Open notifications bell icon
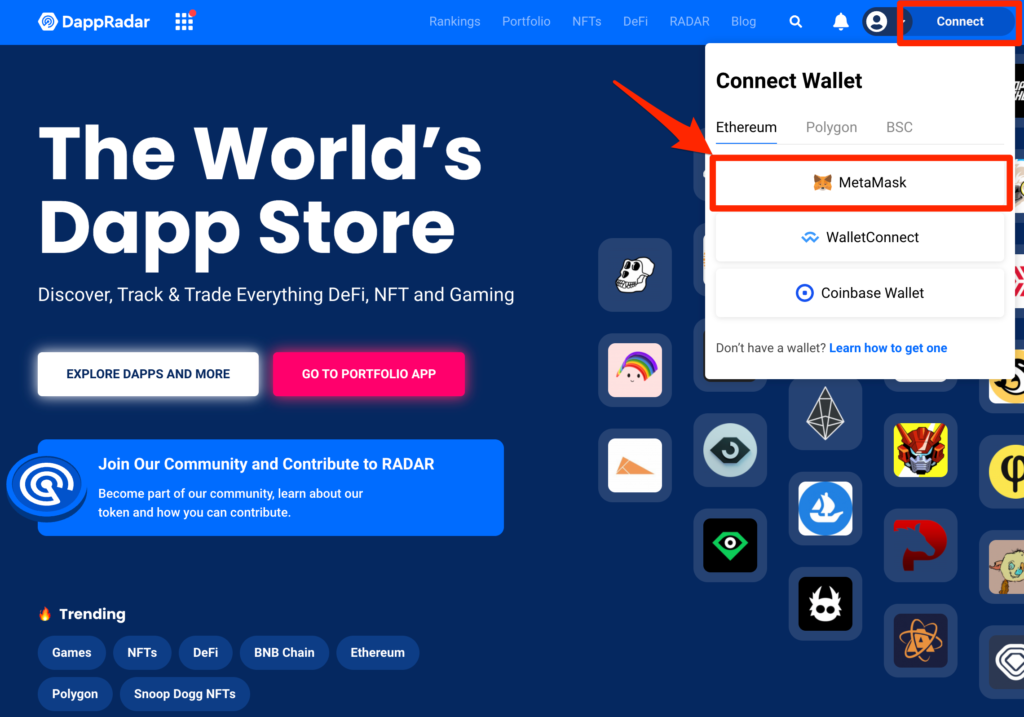The width and height of the screenshot is (1024, 717). 840,22
